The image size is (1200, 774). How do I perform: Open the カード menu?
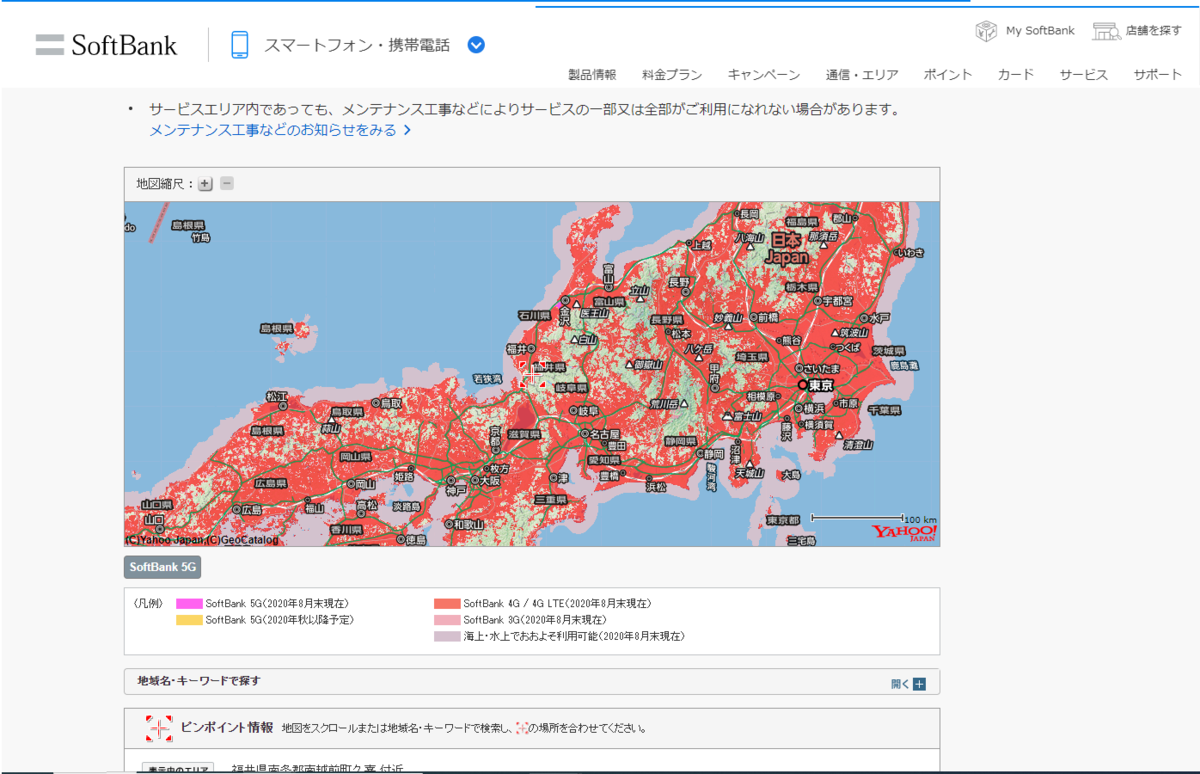coord(1016,75)
